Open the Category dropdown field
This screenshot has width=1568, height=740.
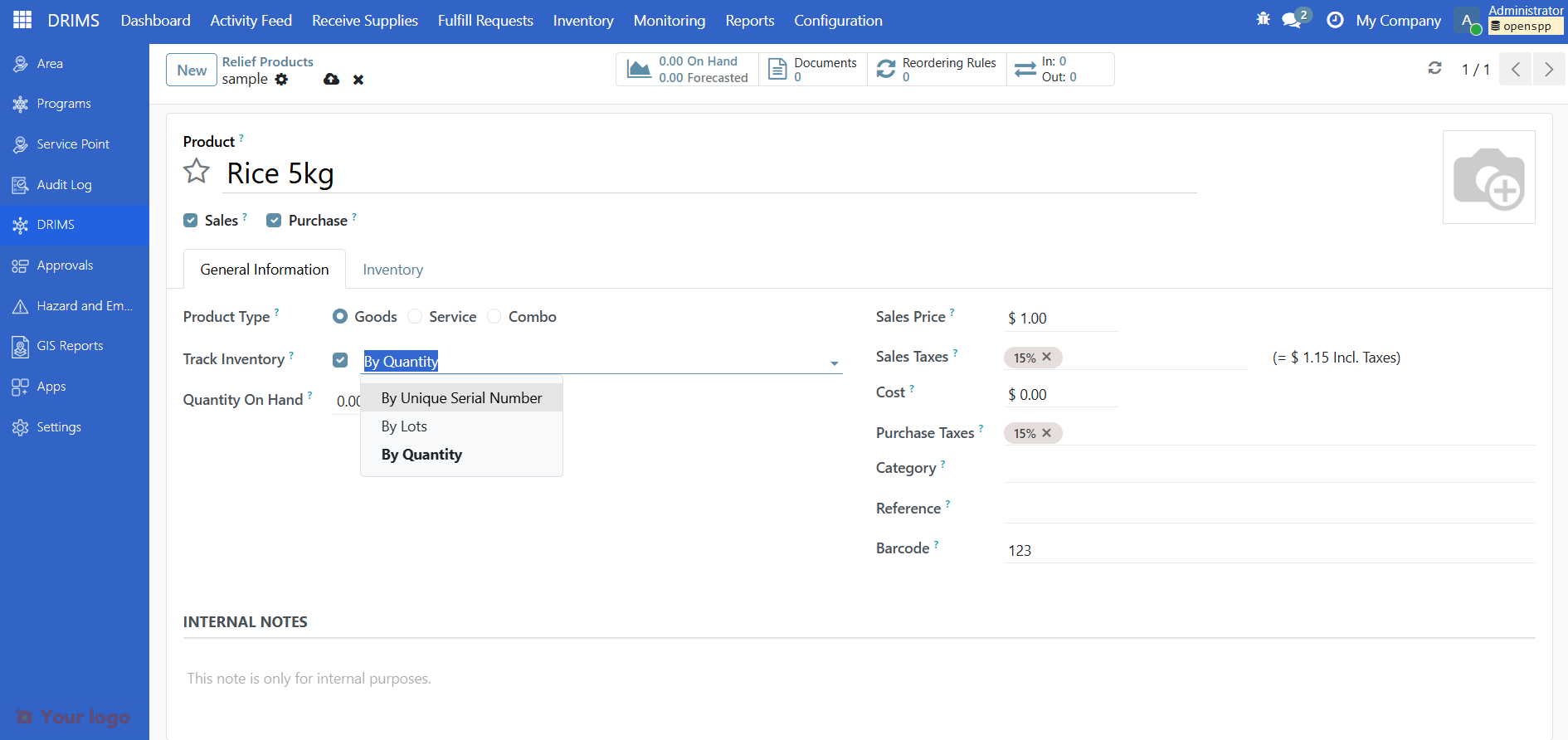click(1269, 469)
